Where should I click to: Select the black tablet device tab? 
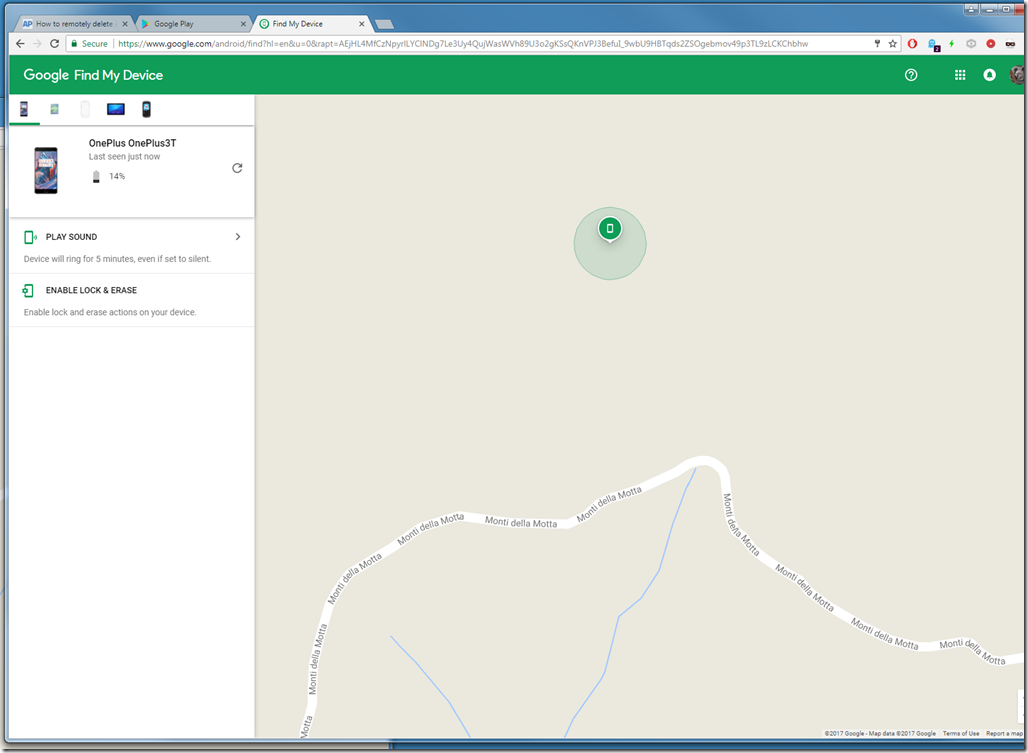coord(116,109)
